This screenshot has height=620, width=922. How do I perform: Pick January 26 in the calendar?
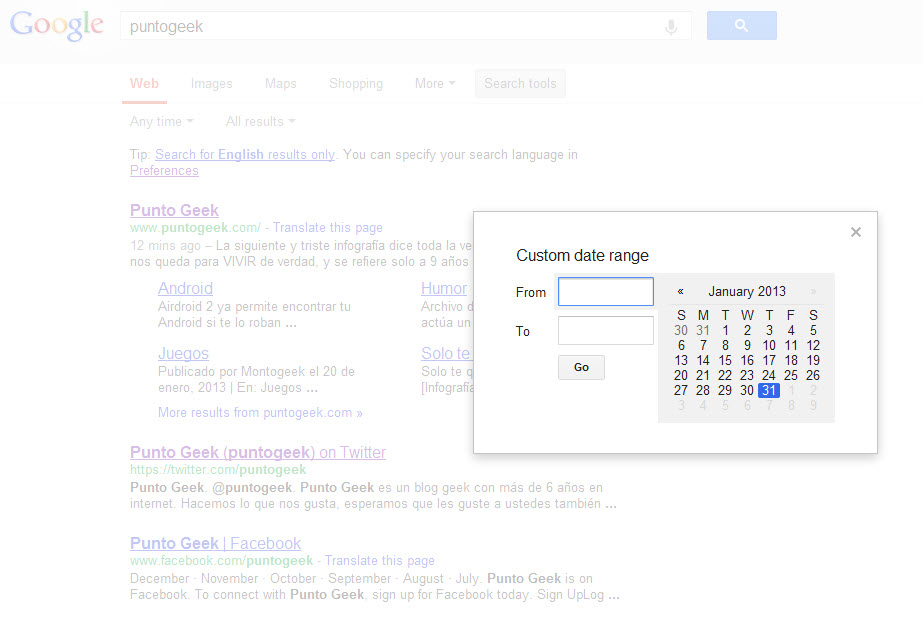click(x=813, y=375)
